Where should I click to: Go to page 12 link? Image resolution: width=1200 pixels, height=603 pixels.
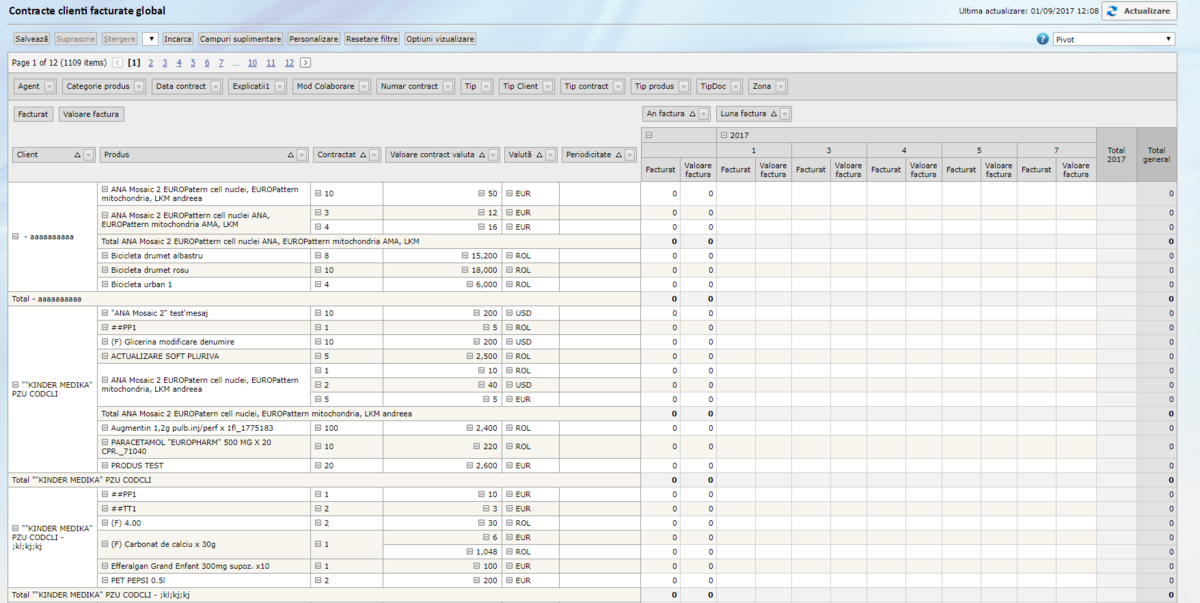pyautogui.click(x=289, y=63)
